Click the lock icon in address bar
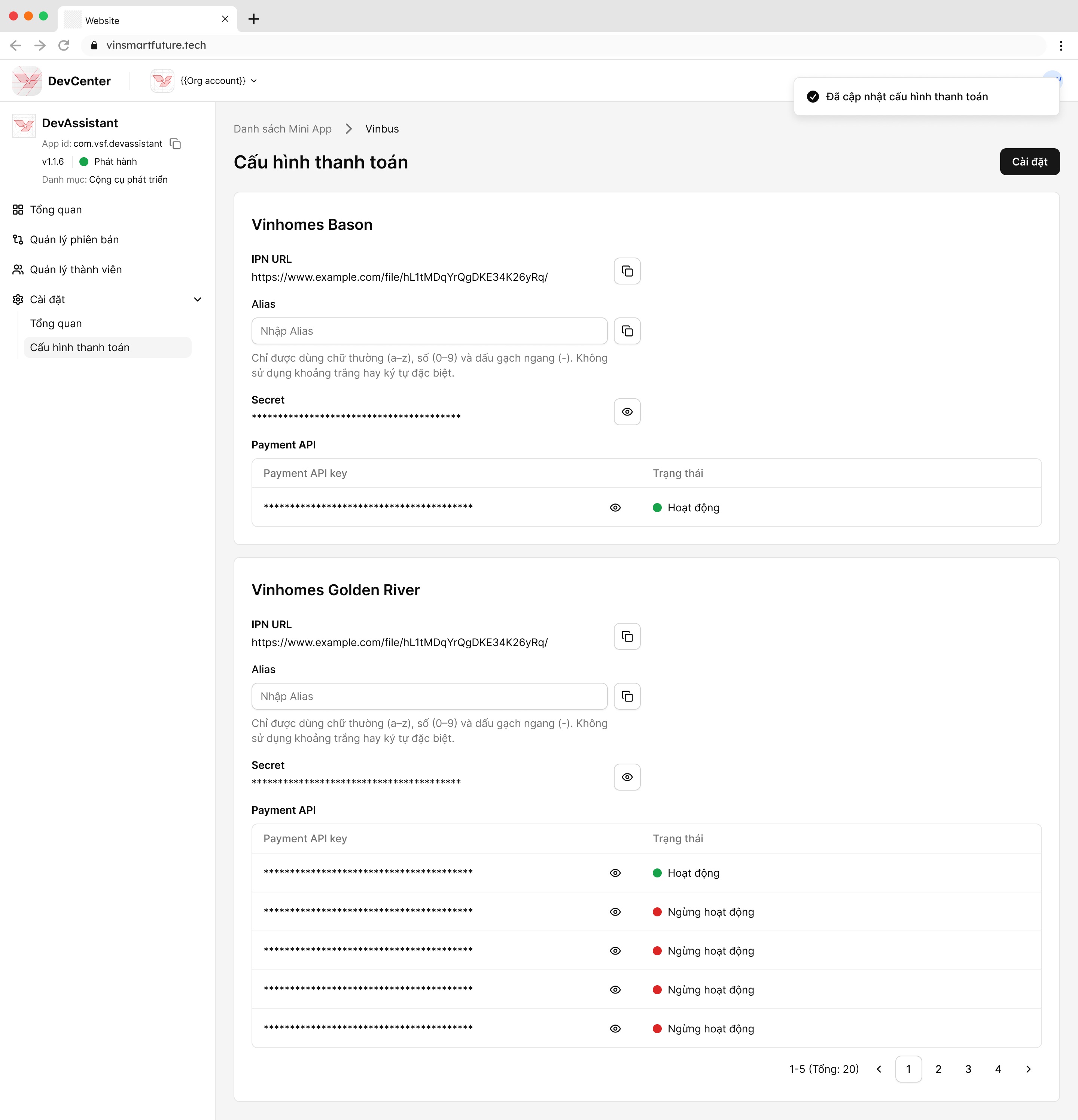Viewport: 1078px width, 1120px height. [x=94, y=45]
